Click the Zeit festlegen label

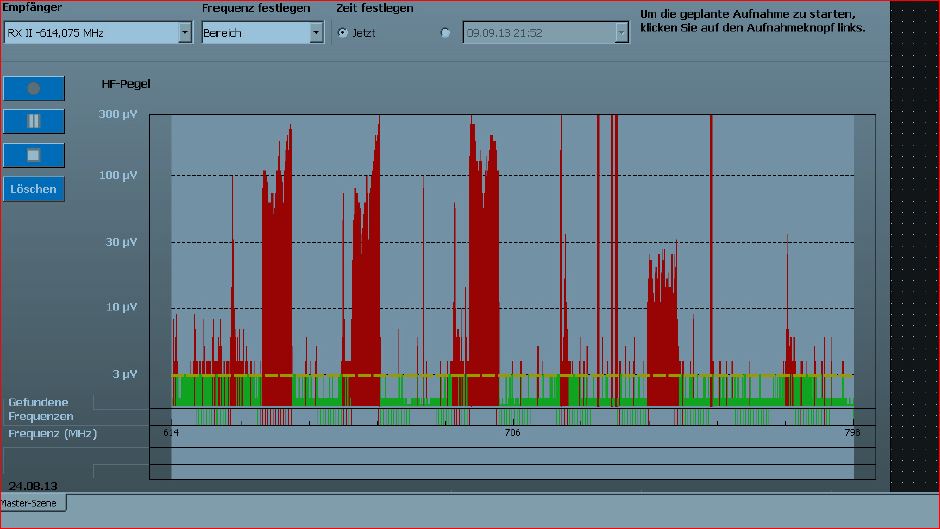tap(375, 8)
